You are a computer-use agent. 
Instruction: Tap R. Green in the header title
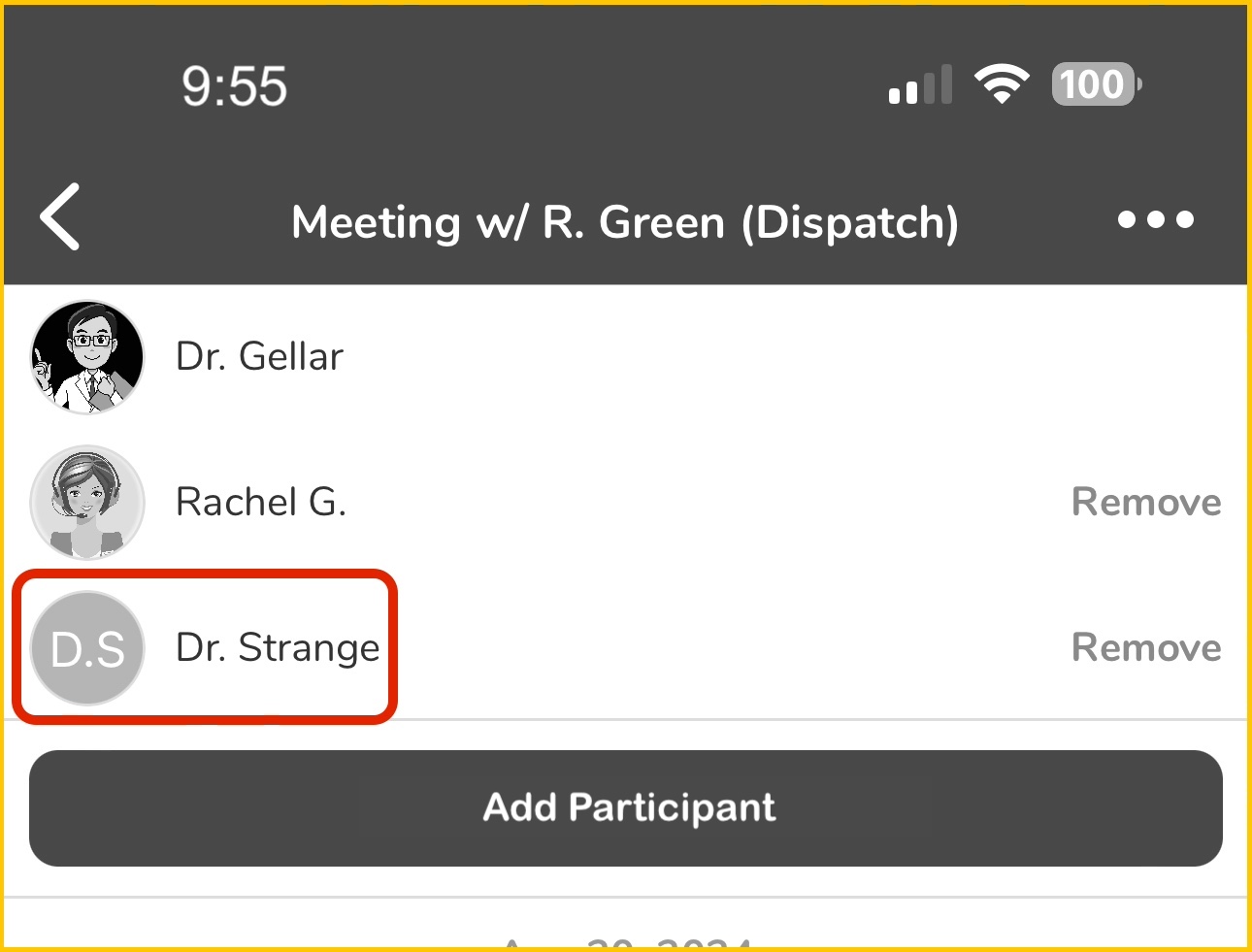633,223
